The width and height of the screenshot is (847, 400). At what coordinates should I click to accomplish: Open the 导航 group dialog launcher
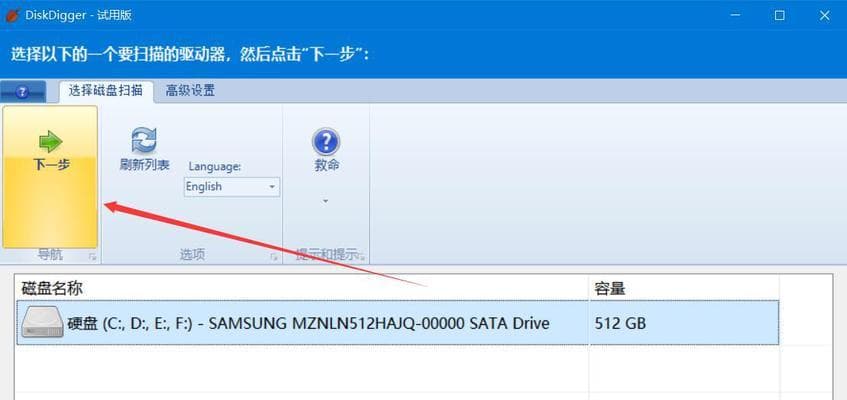point(92,257)
